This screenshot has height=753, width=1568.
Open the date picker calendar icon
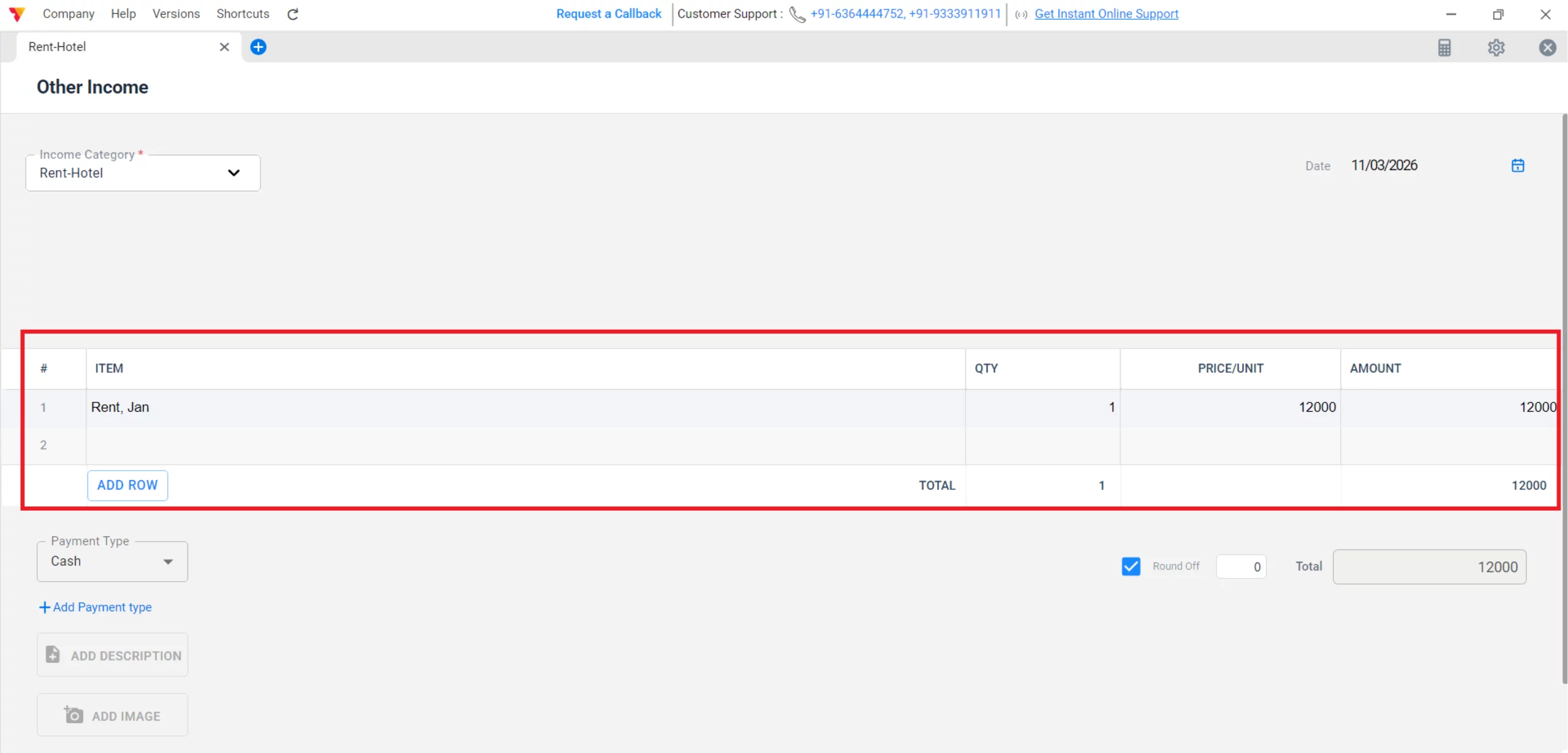(x=1518, y=165)
